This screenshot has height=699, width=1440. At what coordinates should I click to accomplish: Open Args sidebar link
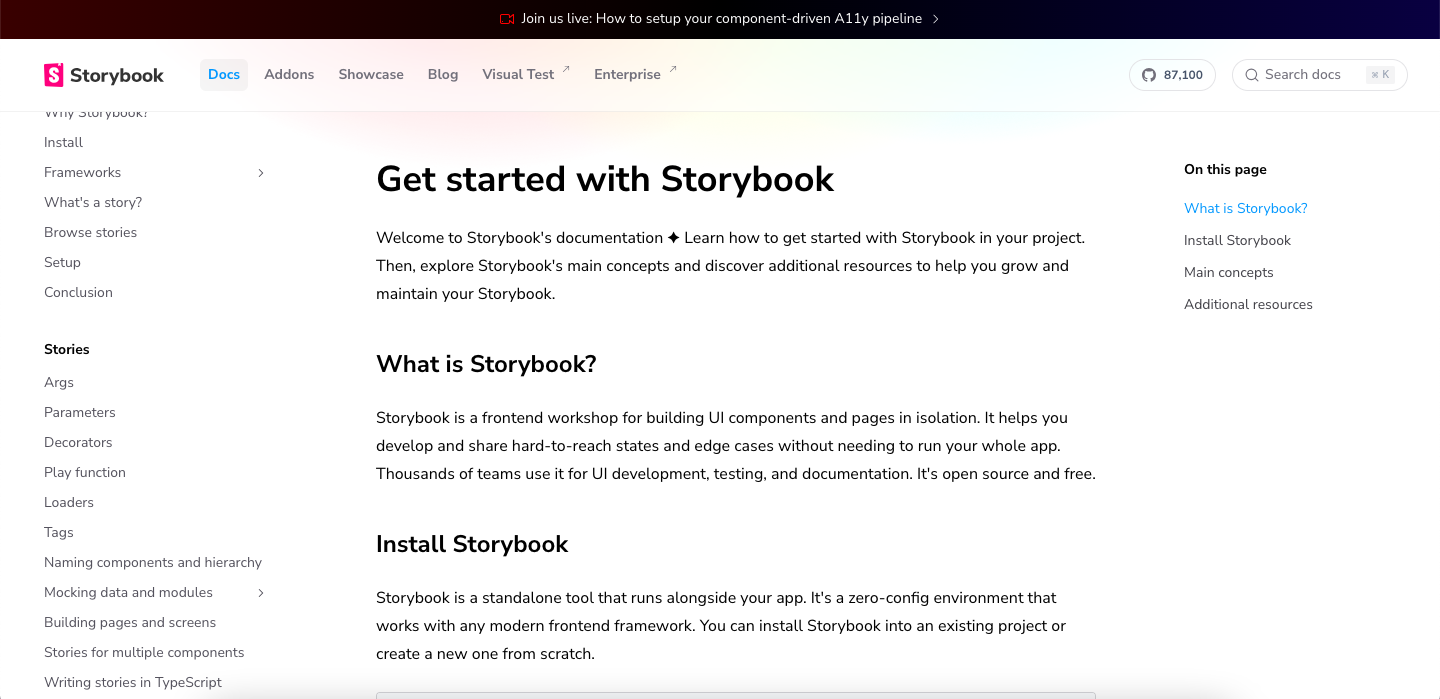point(59,383)
